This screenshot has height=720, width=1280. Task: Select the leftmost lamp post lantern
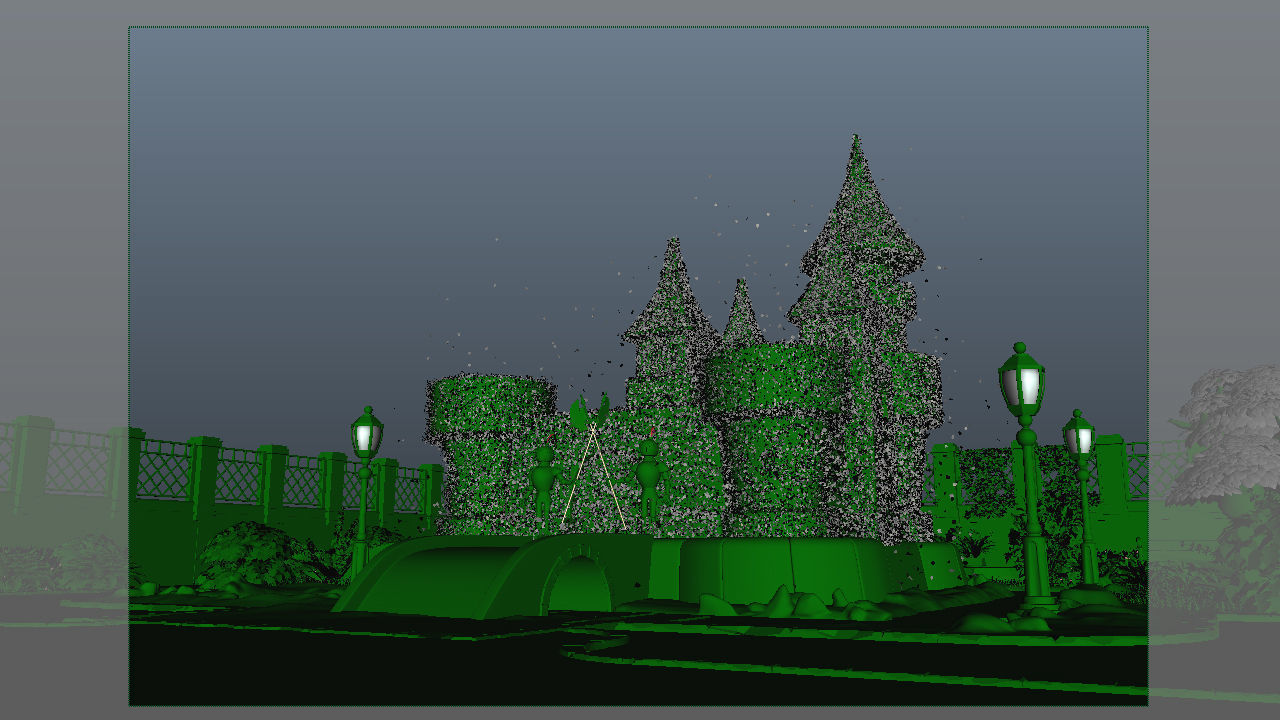[366, 435]
